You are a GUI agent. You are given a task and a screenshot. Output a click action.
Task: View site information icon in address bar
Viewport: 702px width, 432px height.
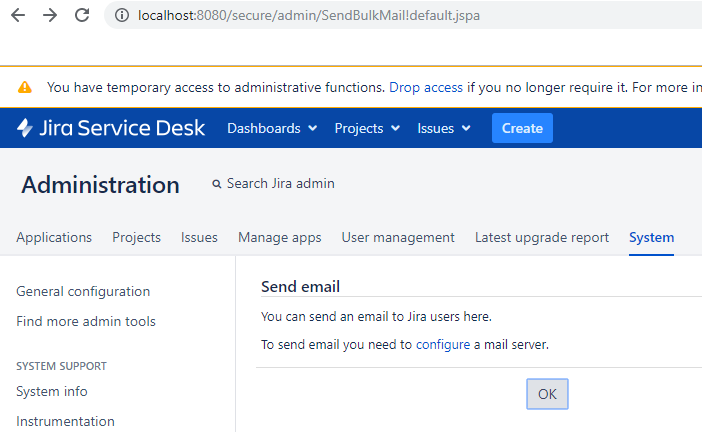point(122,15)
